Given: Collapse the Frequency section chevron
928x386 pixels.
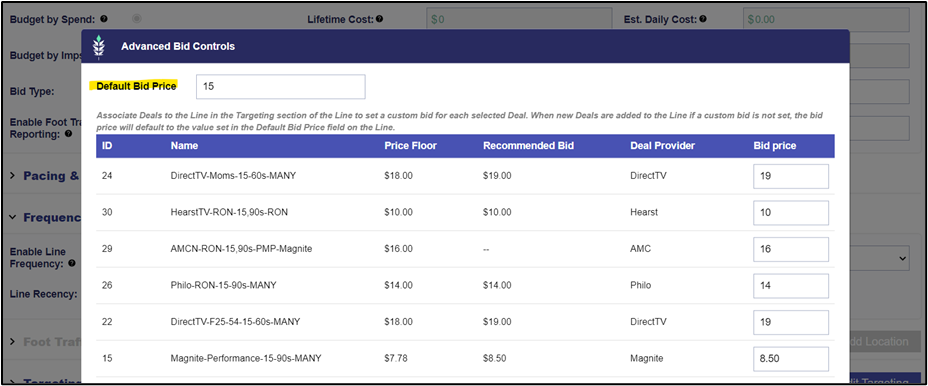Looking at the screenshot, I should (x=12, y=217).
